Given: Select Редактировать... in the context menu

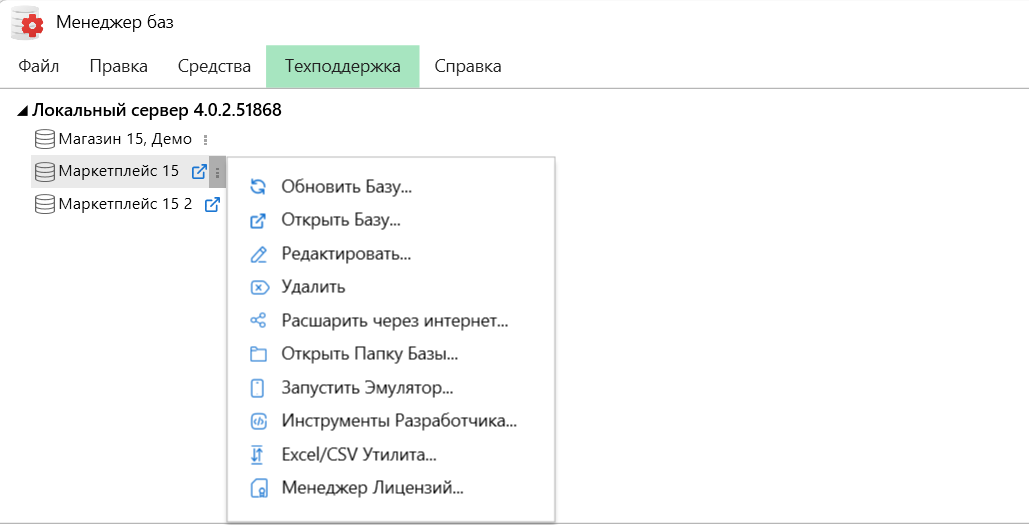Looking at the screenshot, I should 391,254.
